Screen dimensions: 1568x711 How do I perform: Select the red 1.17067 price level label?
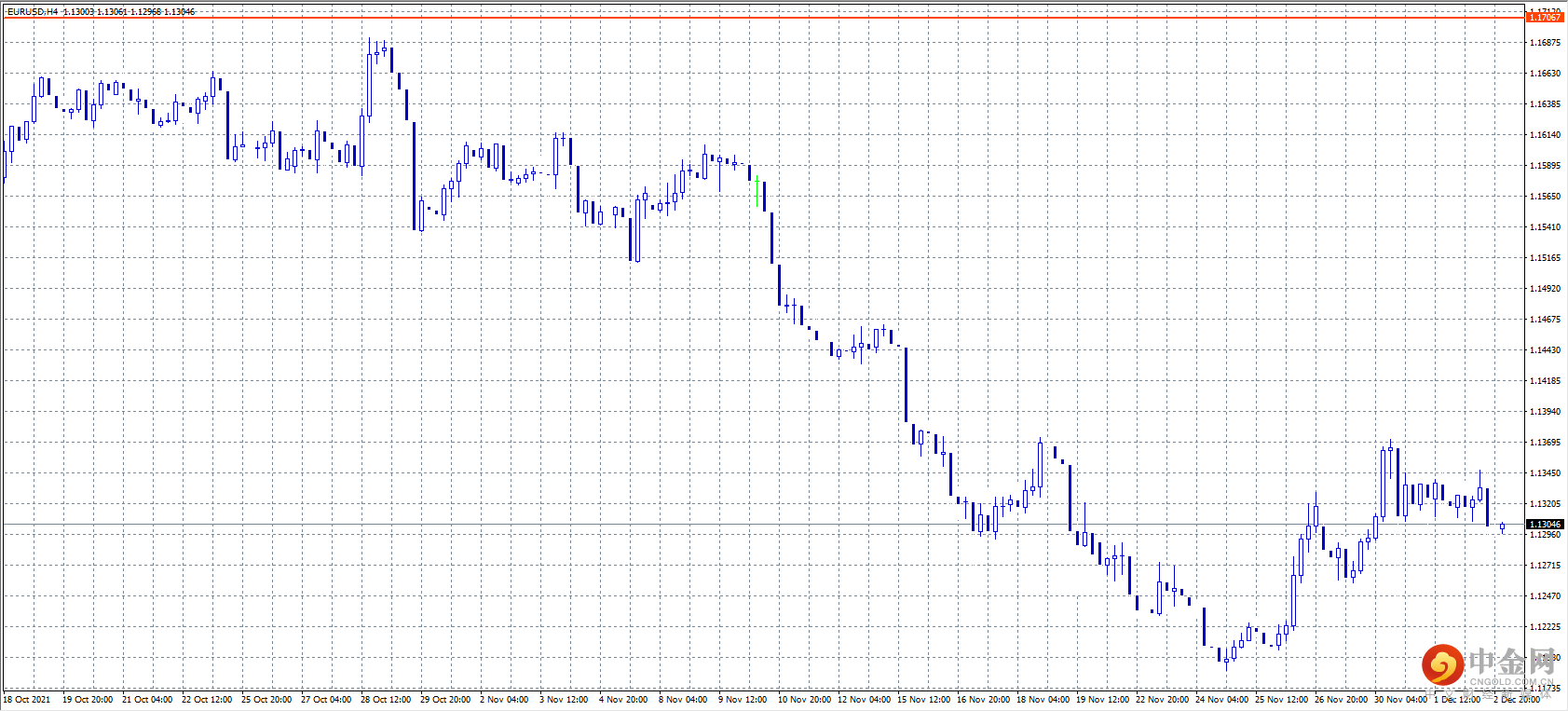click(1545, 17)
